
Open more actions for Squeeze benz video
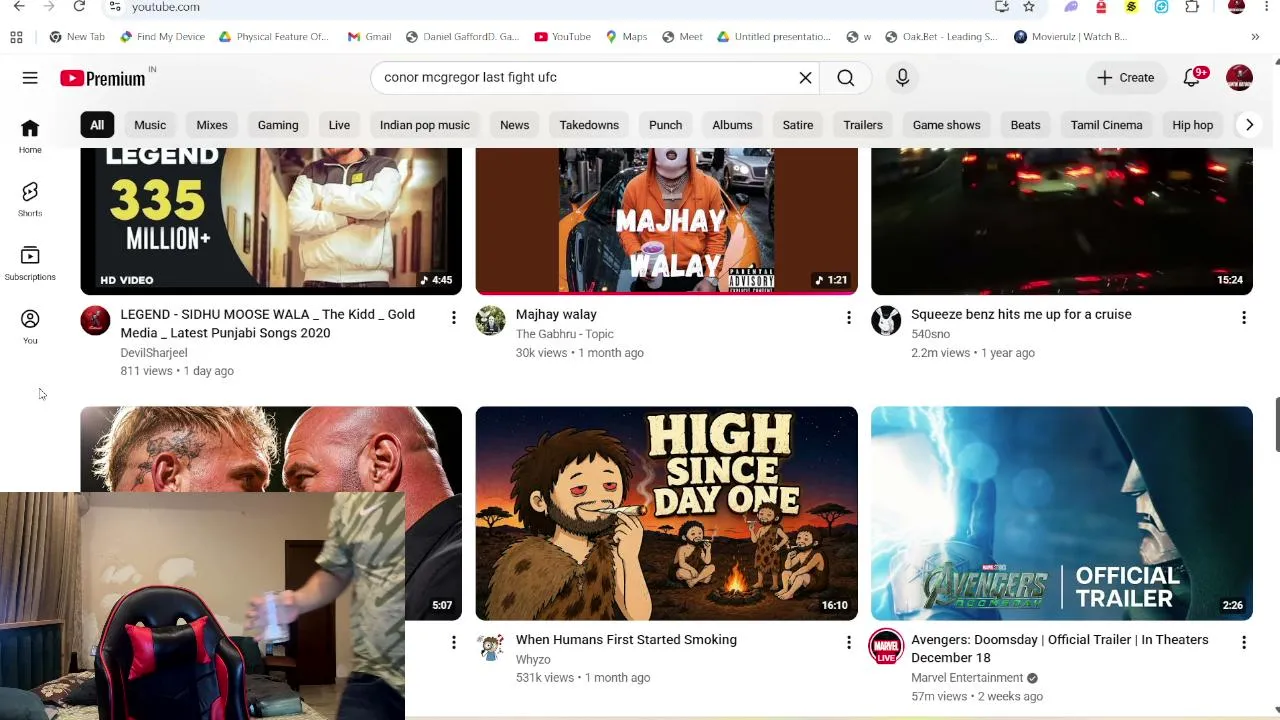[1244, 318]
